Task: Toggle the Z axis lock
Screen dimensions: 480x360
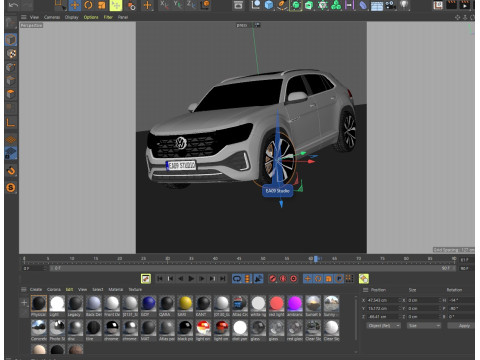Action: 191,5
